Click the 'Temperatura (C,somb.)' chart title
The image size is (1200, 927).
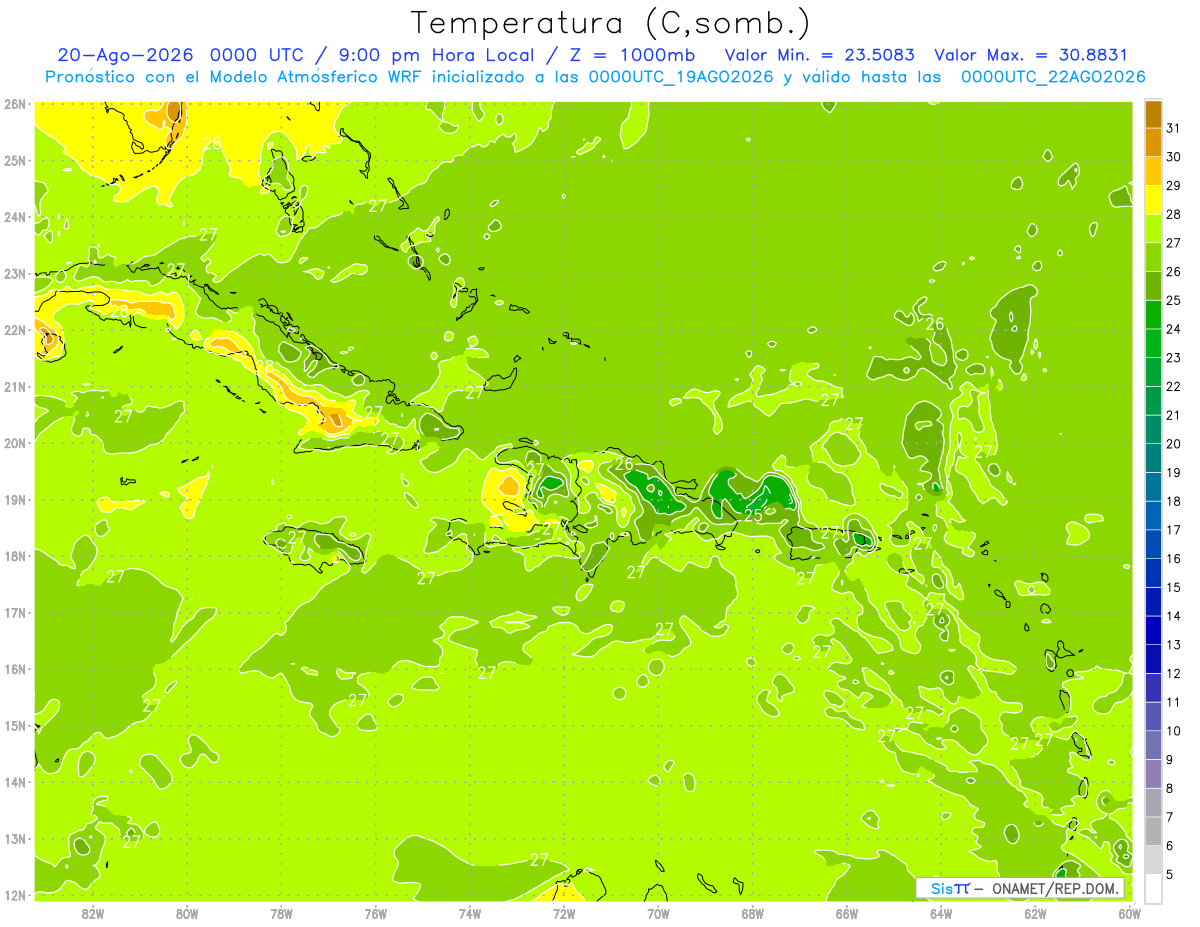pyautogui.click(x=610, y=22)
